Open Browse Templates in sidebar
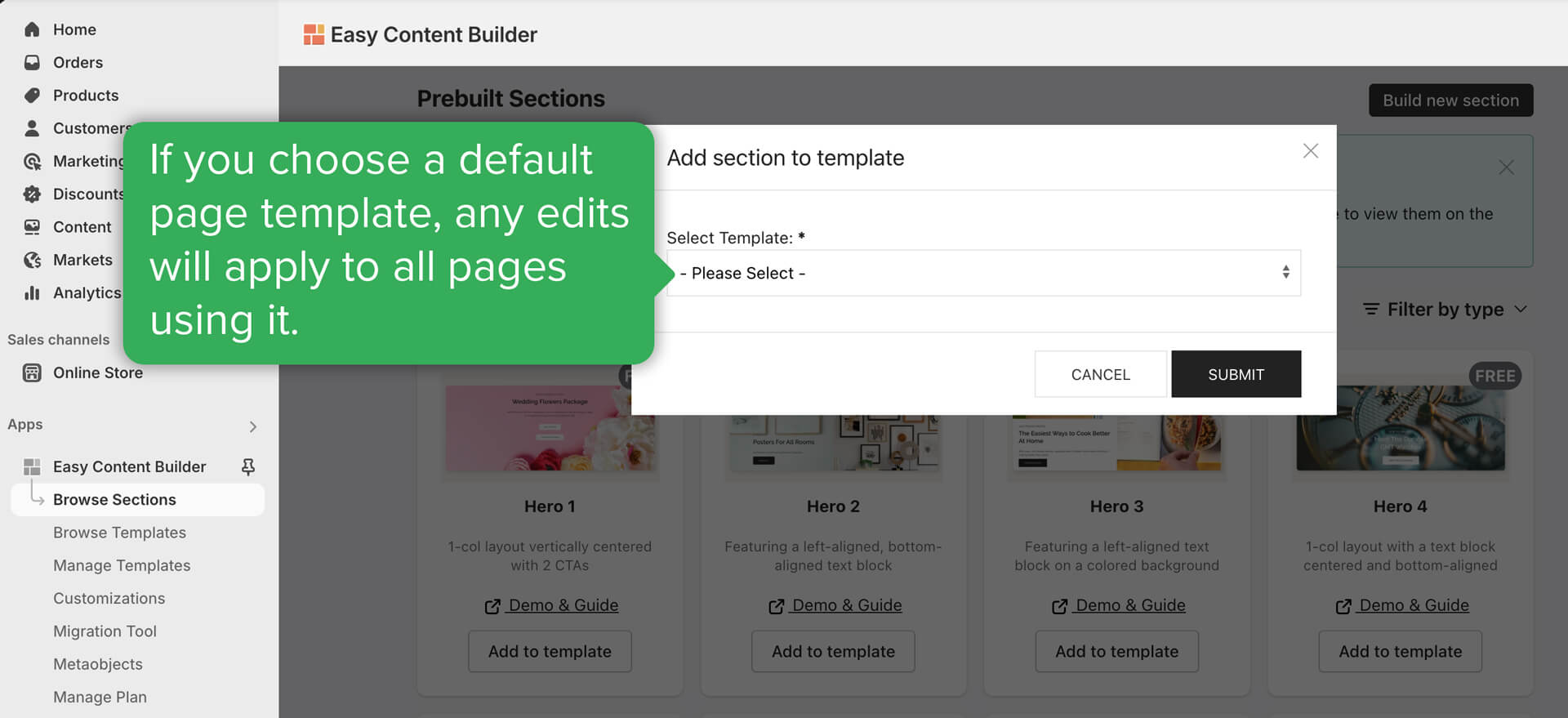The height and width of the screenshot is (718, 1568). tap(119, 533)
